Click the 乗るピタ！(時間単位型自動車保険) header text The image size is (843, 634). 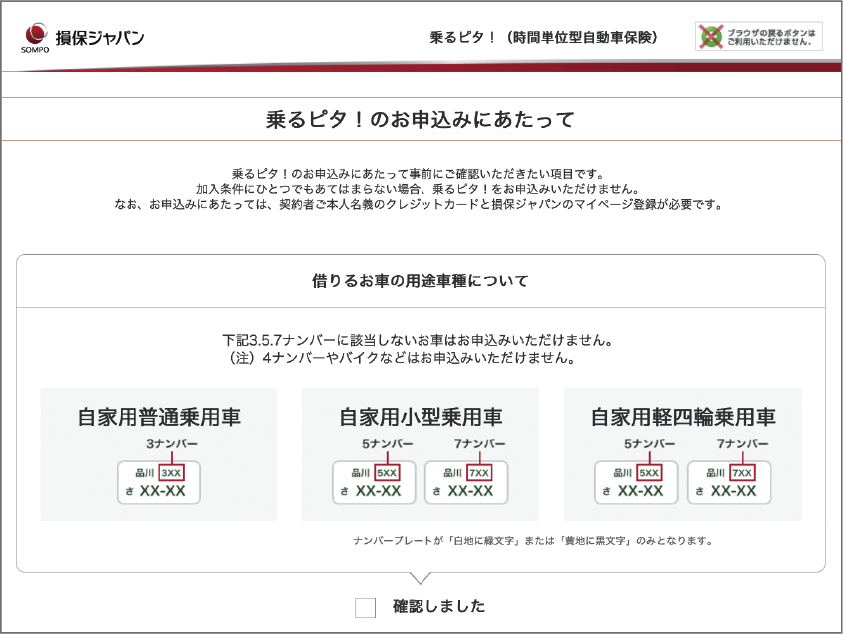point(543,37)
